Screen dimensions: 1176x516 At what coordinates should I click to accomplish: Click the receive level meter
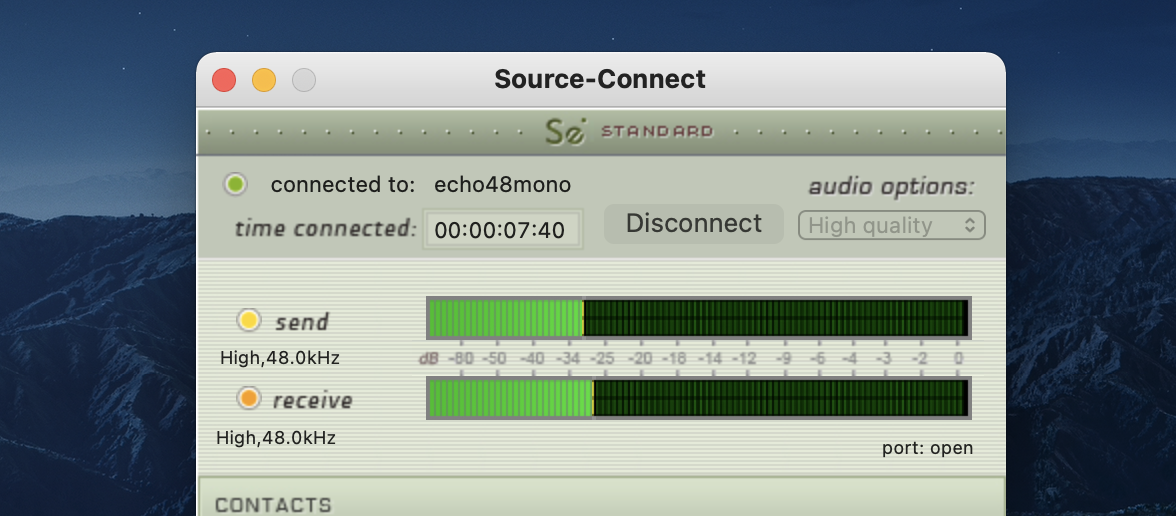point(697,398)
